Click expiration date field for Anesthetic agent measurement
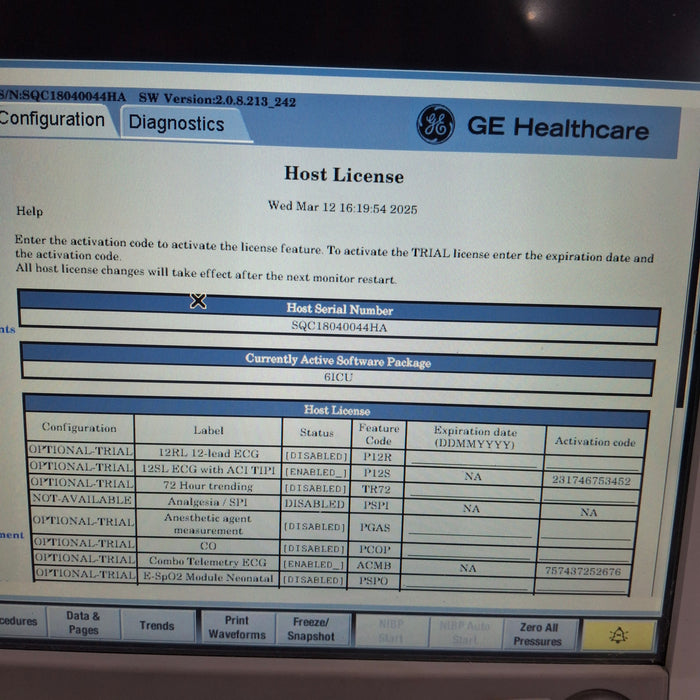This screenshot has height=700, width=700. [x=472, y=529]
